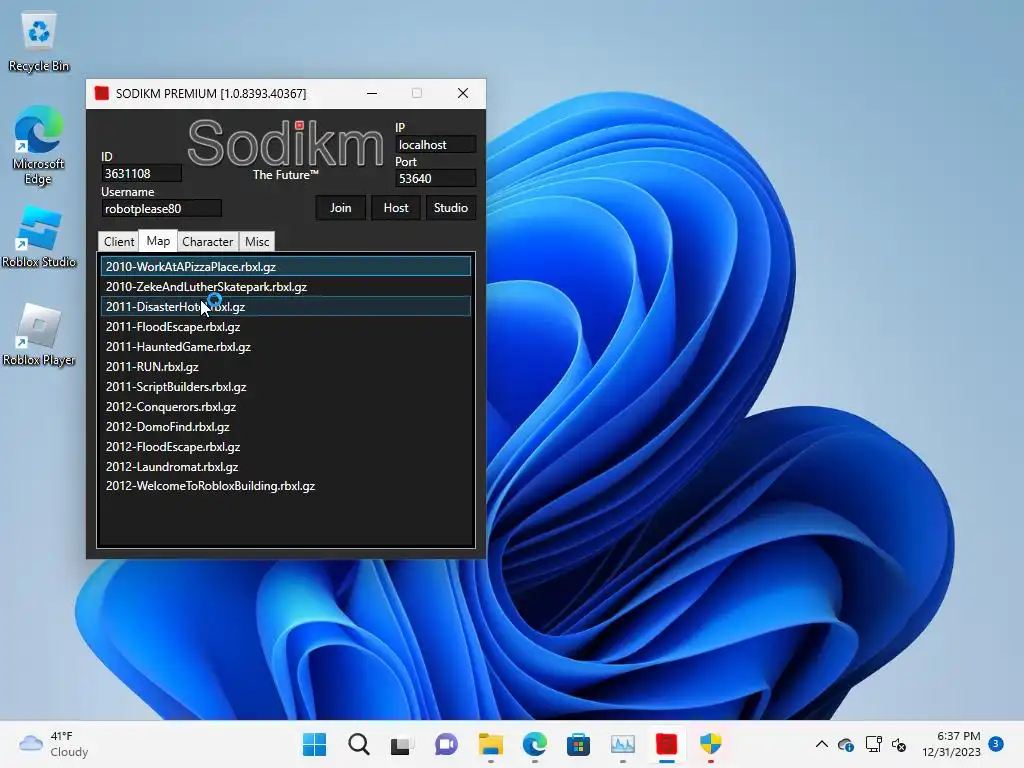
Task: Open the Chat taskbar icon
Action: 446,744
